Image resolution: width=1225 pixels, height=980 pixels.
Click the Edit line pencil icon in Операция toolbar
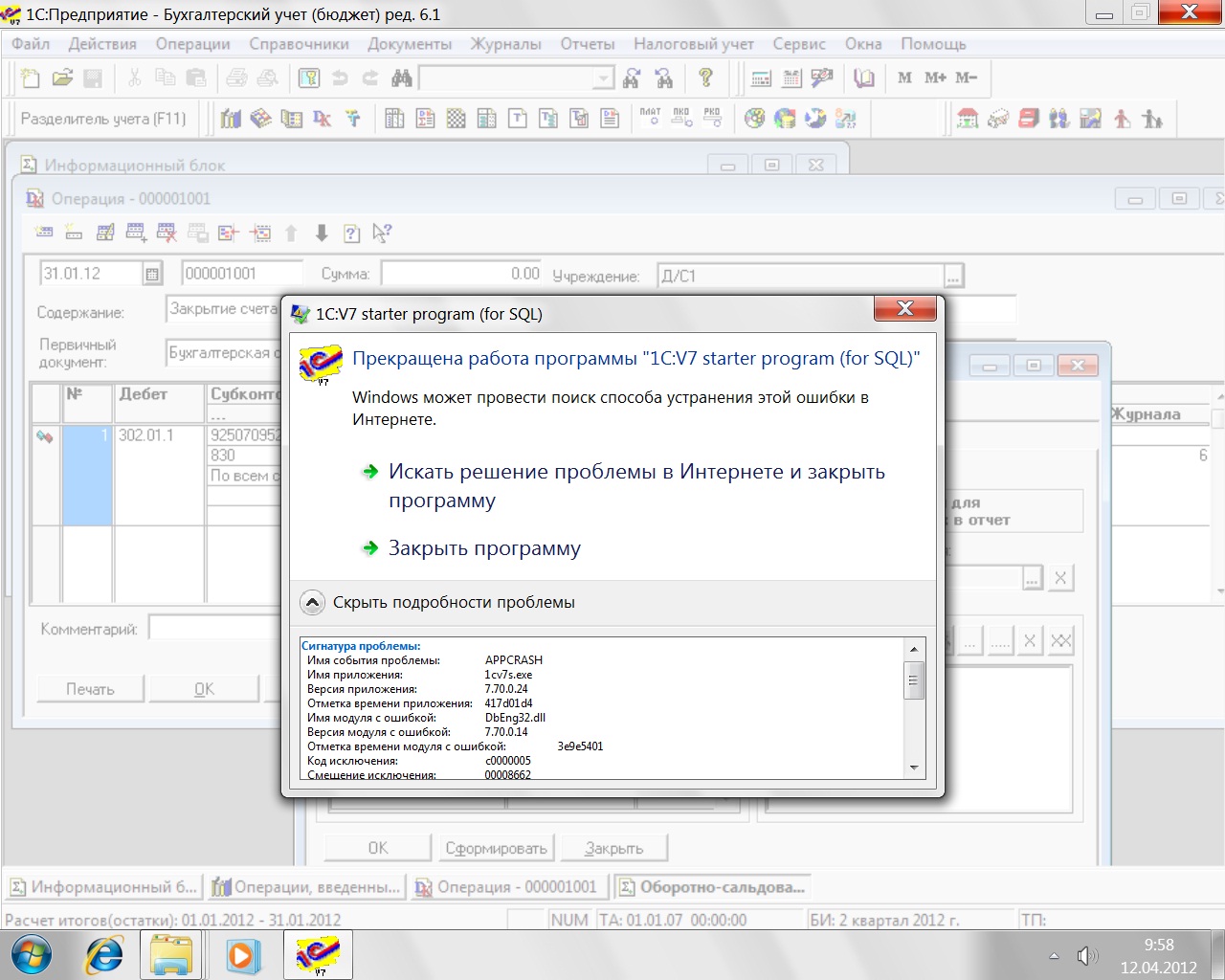pos(105,233)
